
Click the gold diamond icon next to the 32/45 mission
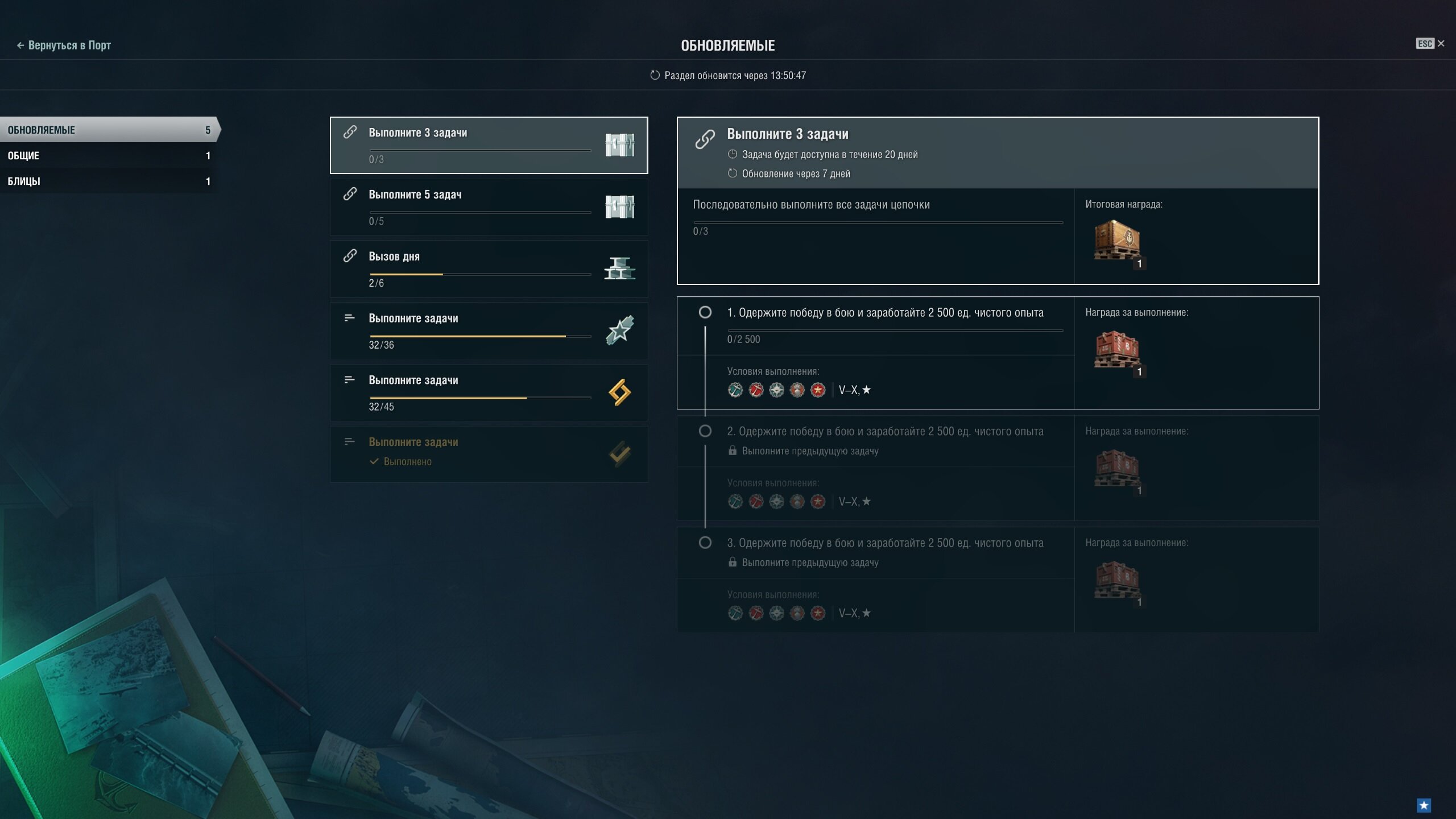(619, 392)
